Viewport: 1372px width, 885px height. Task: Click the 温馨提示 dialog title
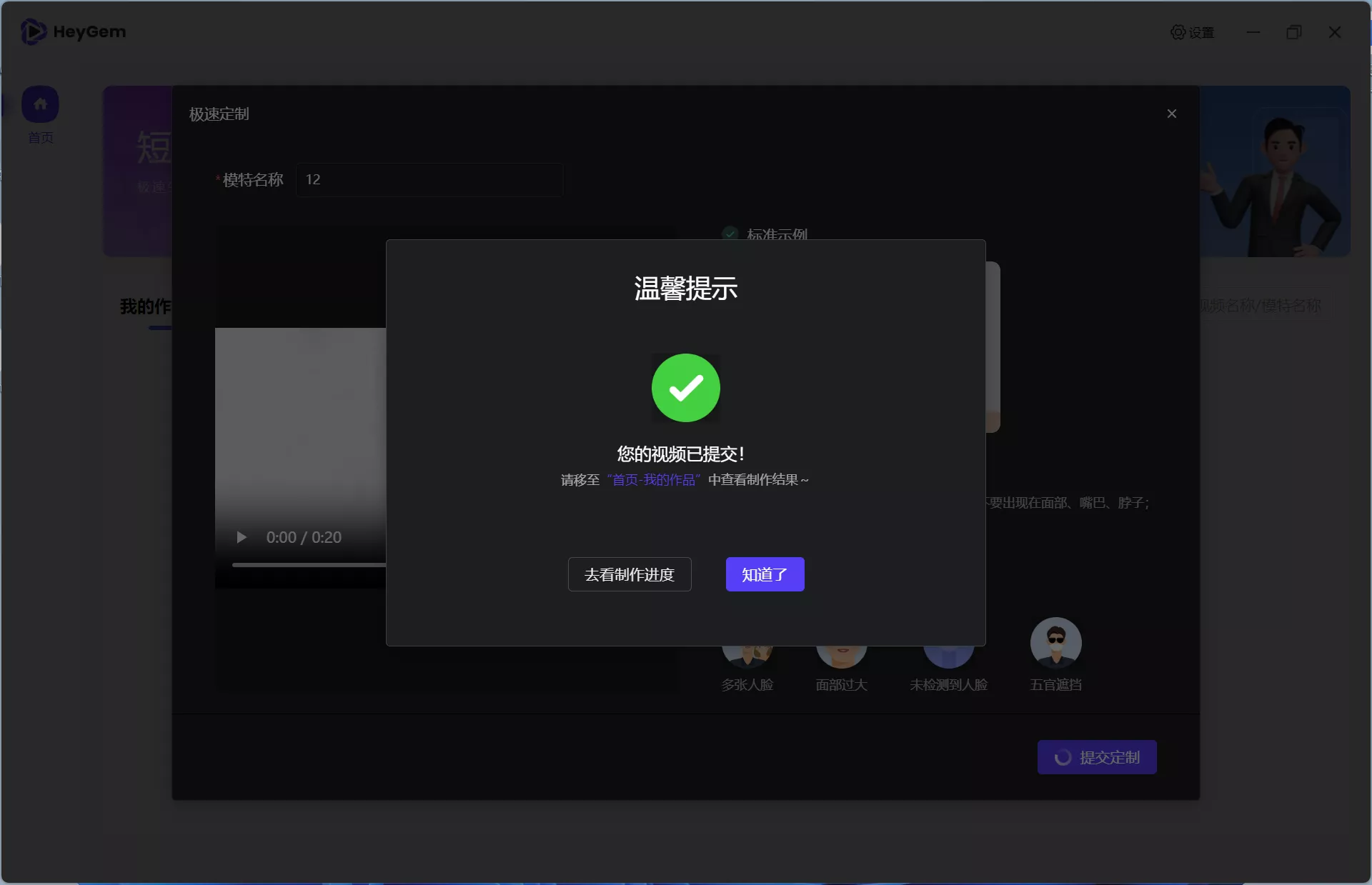686,289
